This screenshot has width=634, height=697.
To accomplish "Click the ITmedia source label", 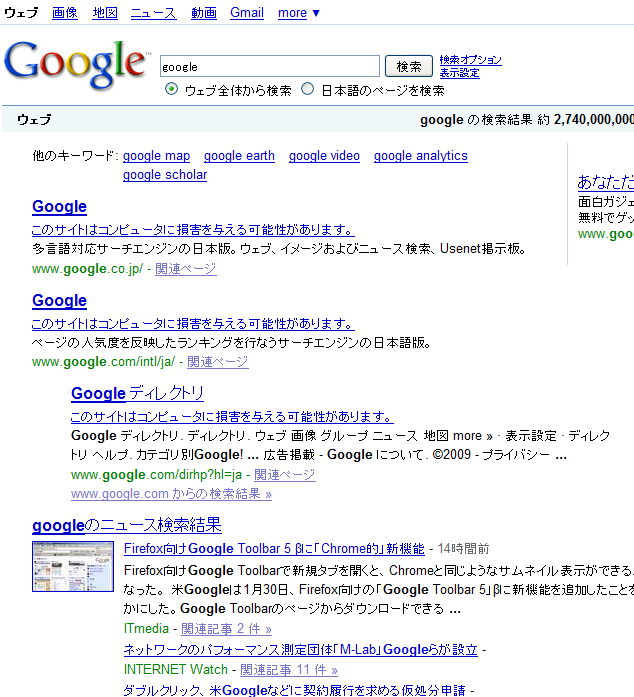I will tap(146, 629).
